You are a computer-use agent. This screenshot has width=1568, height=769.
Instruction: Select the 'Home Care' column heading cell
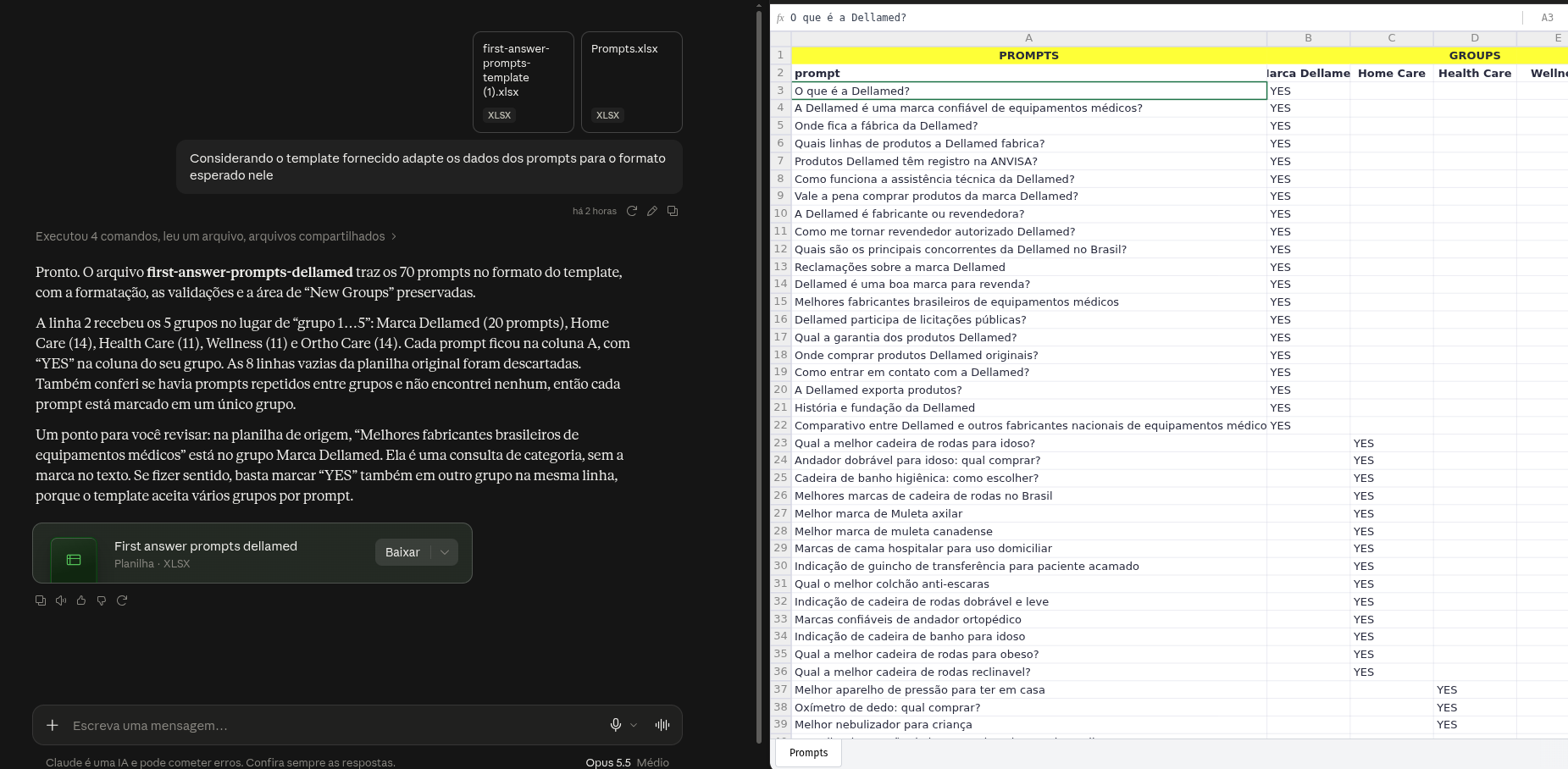1392,74
